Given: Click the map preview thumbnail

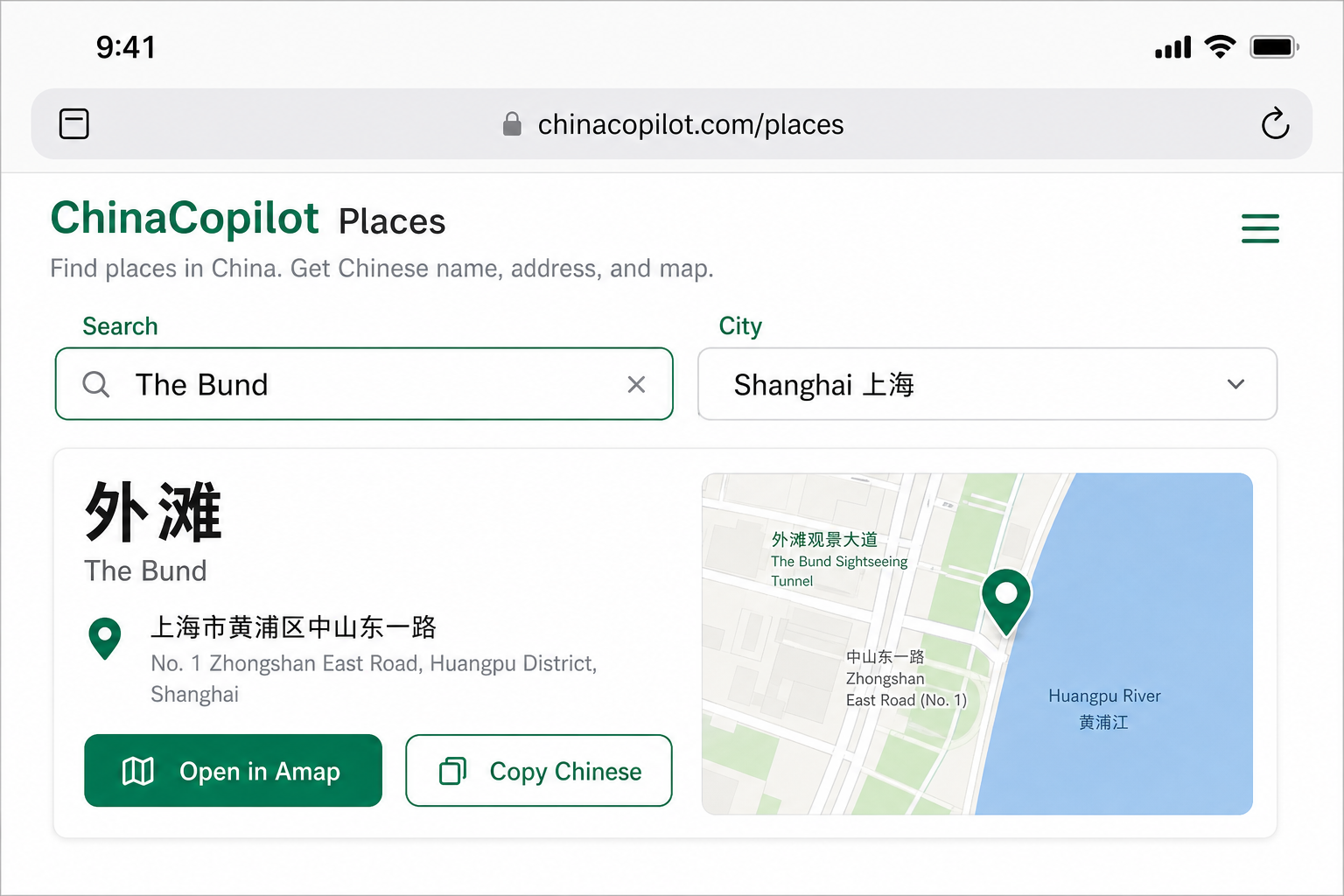Looking at the screenshot, I should (x=977, y=644).
